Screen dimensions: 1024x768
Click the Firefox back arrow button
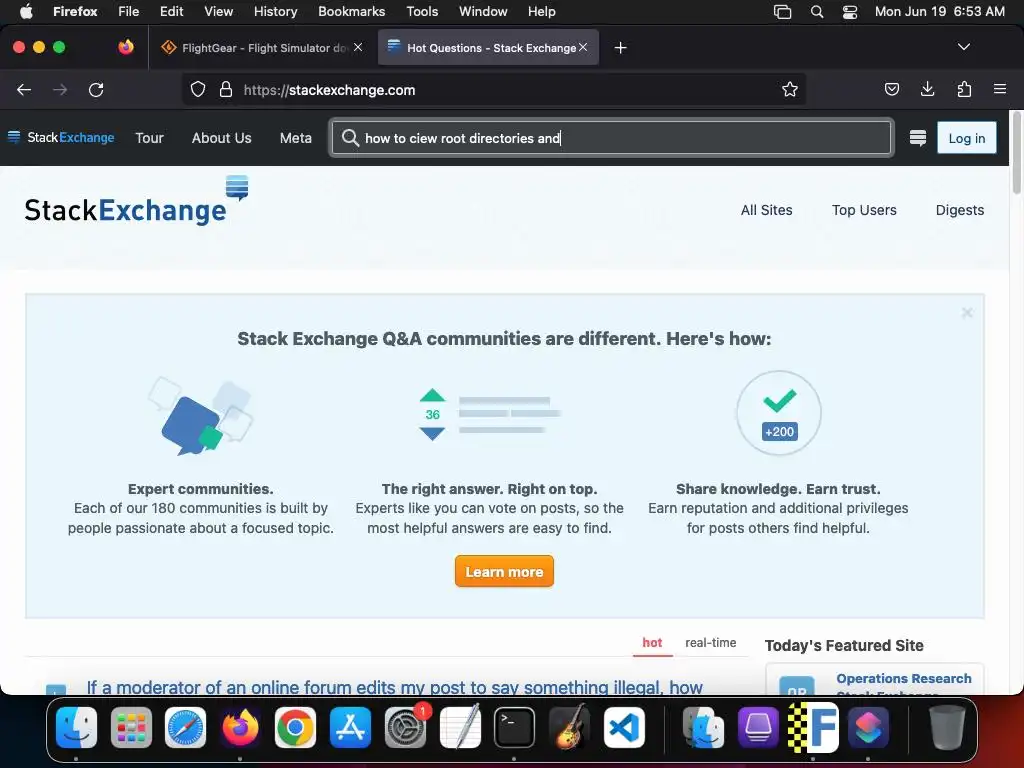click(24, 89)
